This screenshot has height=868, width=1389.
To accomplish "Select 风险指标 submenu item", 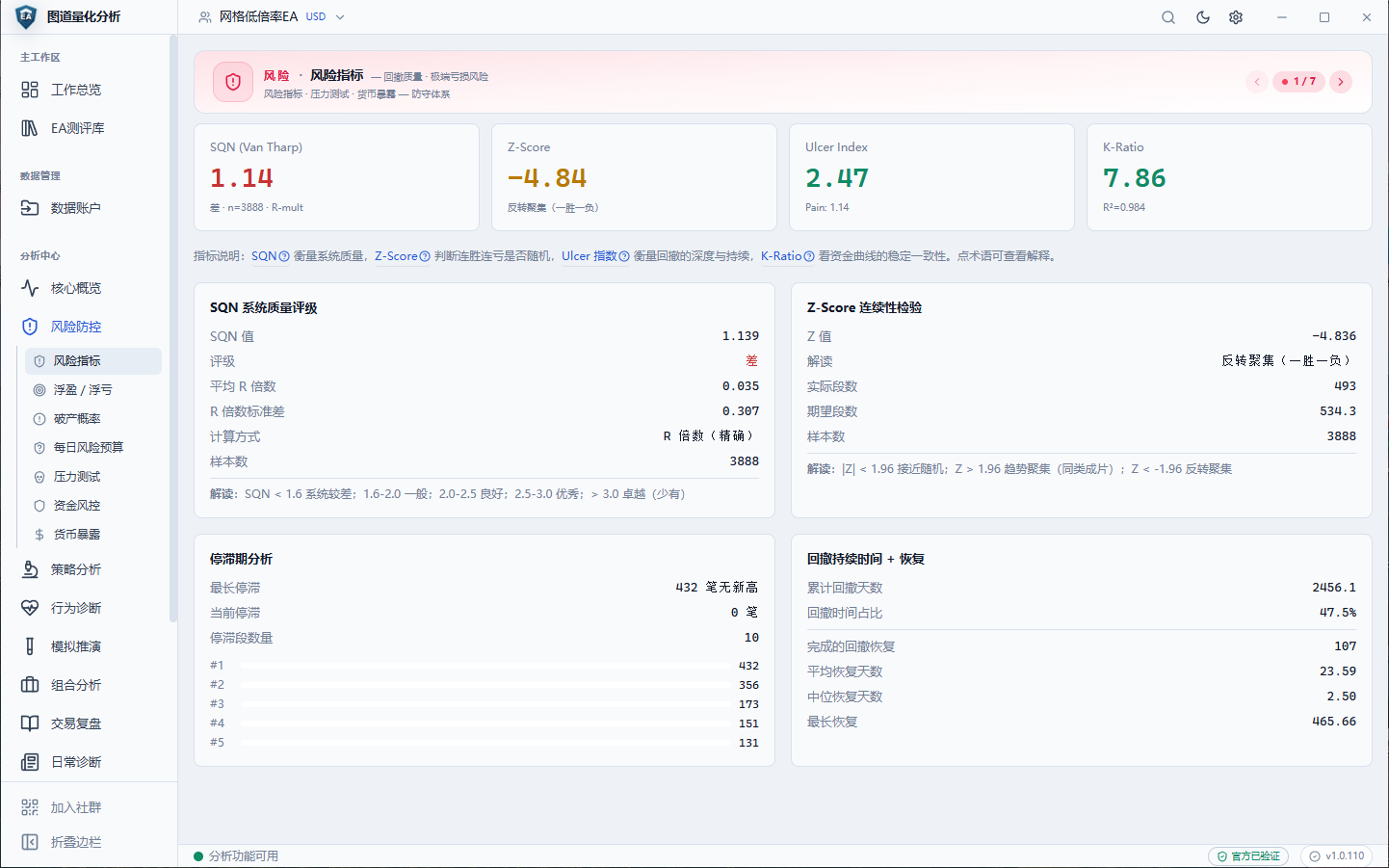I will click(x=93, y=361).
